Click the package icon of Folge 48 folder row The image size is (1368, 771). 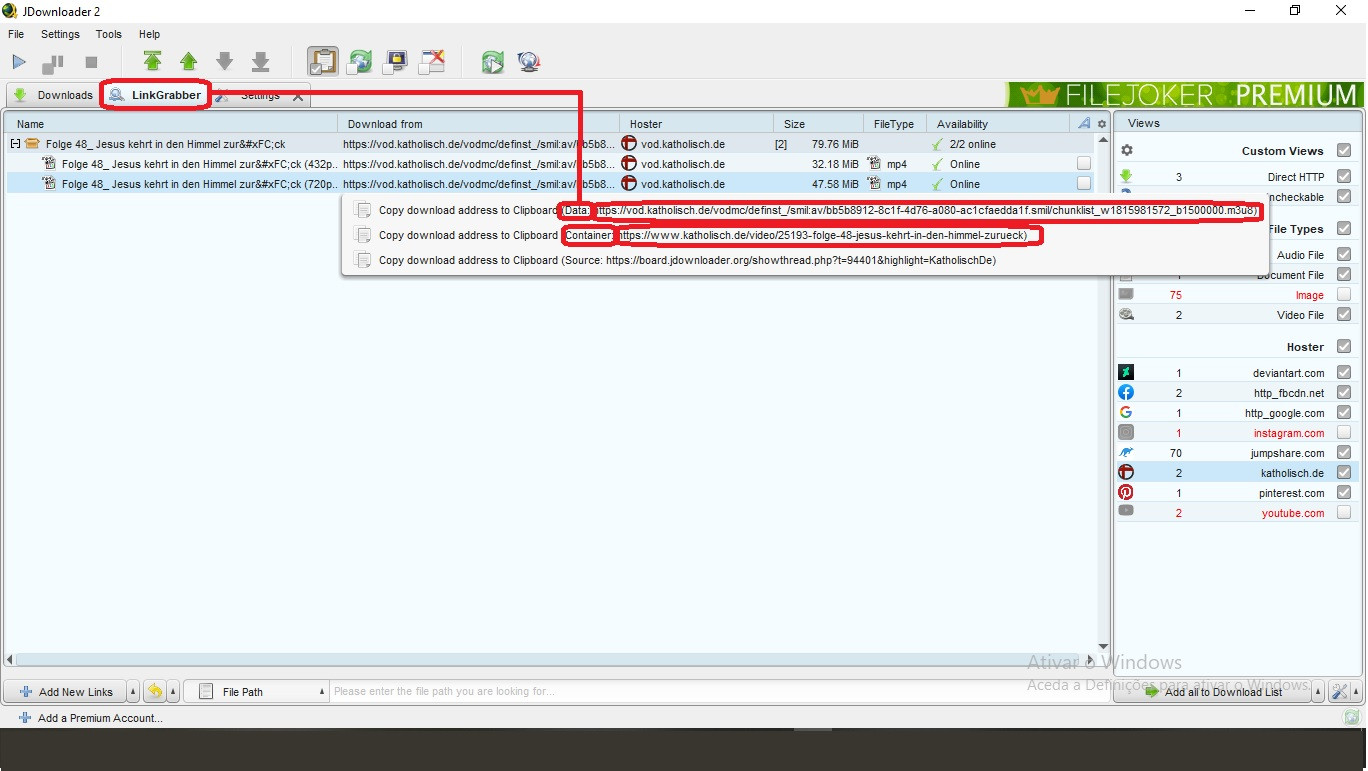[x=32, y=144]
